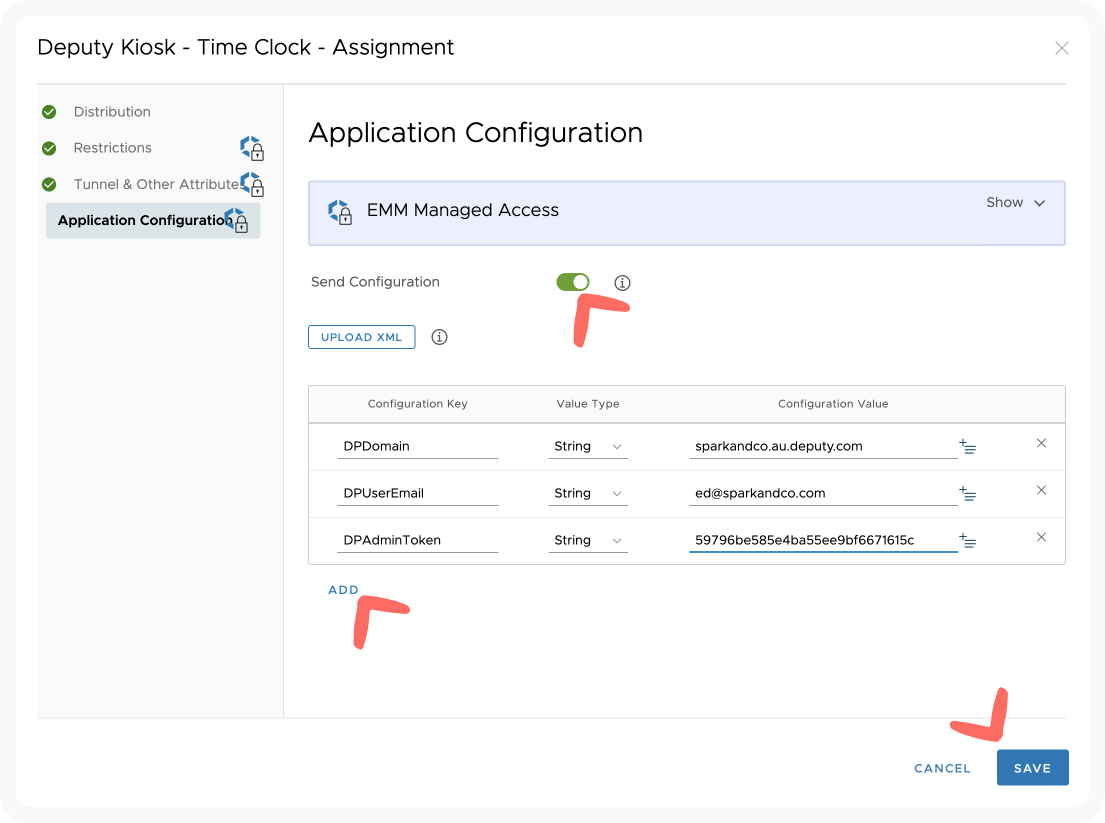Click green checkmark beside Restrictions

pos(49,148)
